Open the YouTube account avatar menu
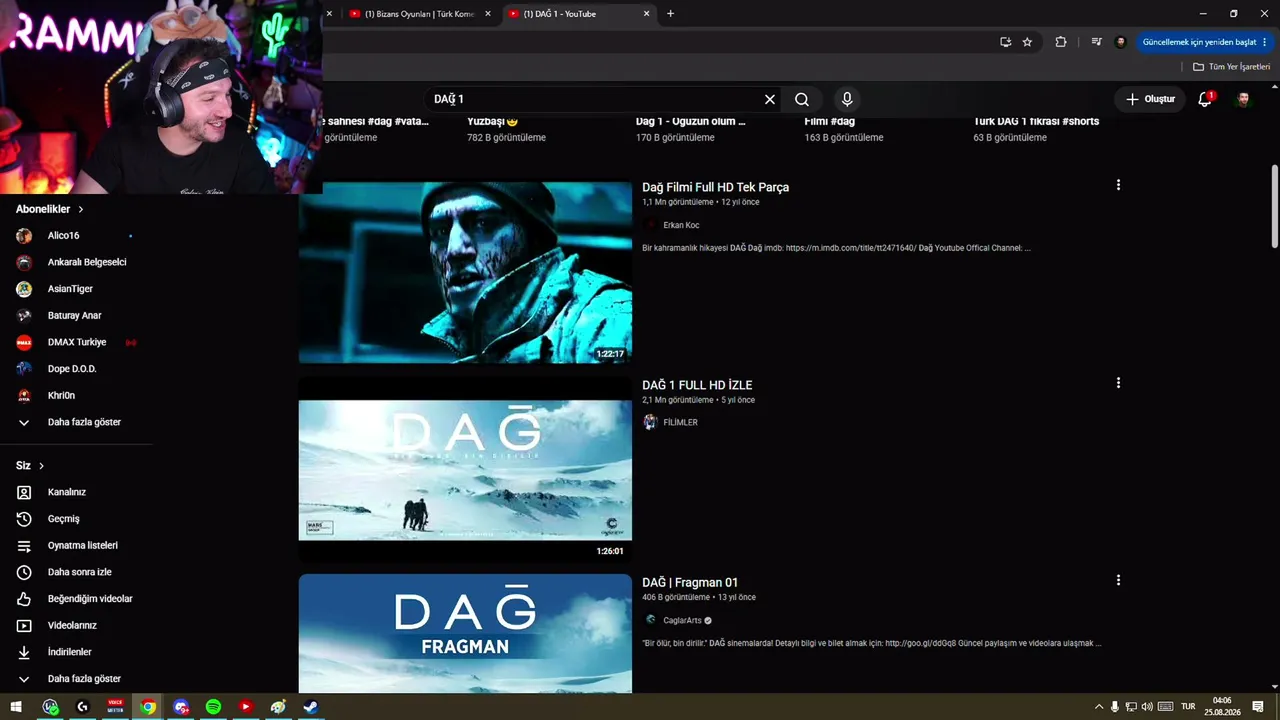 [1244, 99]
